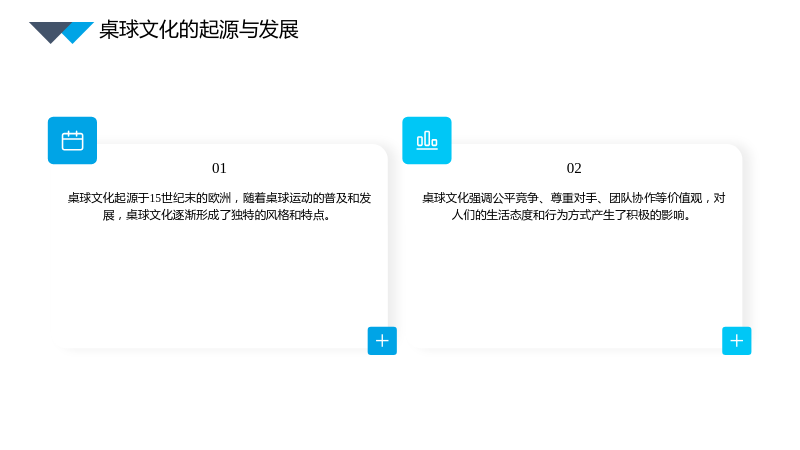
Task: Select the dark gray triangle in title logo
Action: (47, 32)
